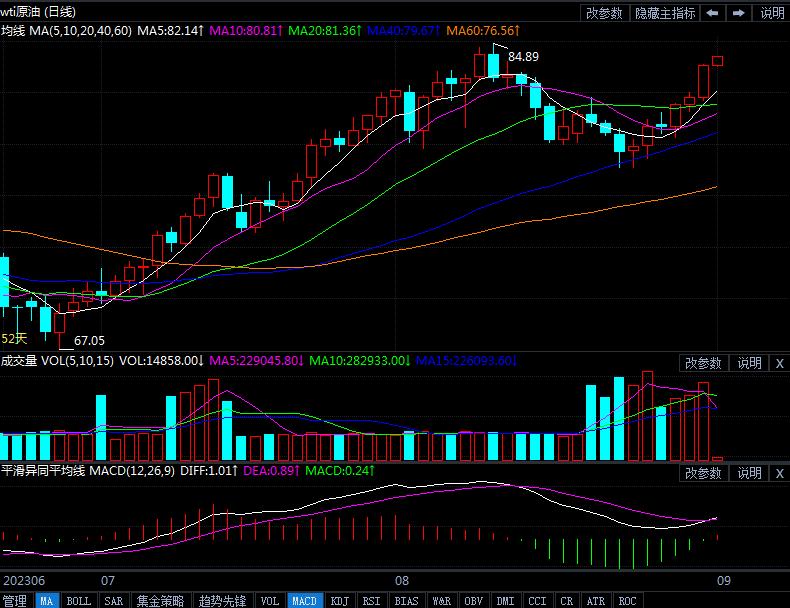The height and width of the screenshot is (608, 790).
Task: Select the RSI indicator tab
Action: tap(371, 601)
